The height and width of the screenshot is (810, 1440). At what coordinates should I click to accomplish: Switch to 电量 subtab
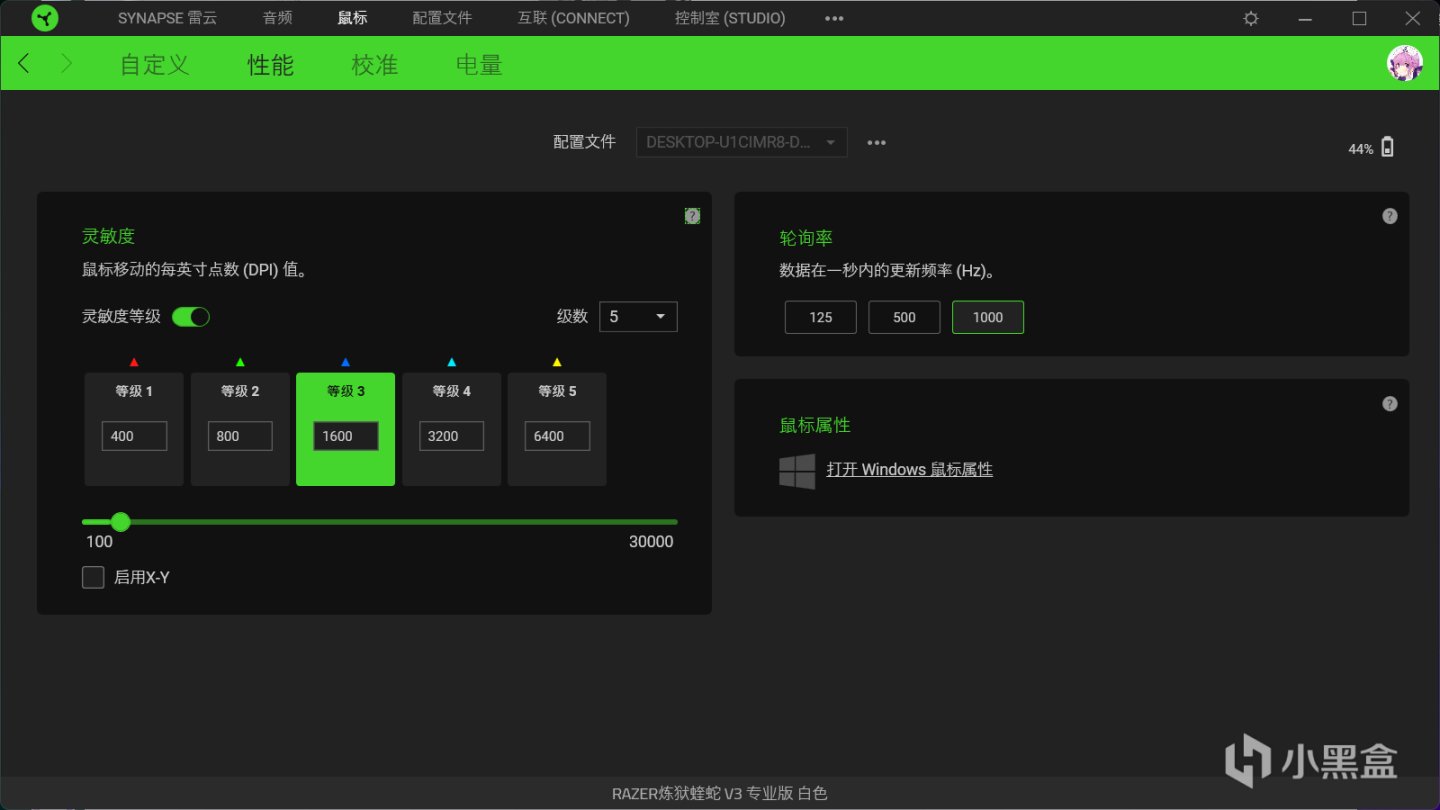tap(479, 65)
